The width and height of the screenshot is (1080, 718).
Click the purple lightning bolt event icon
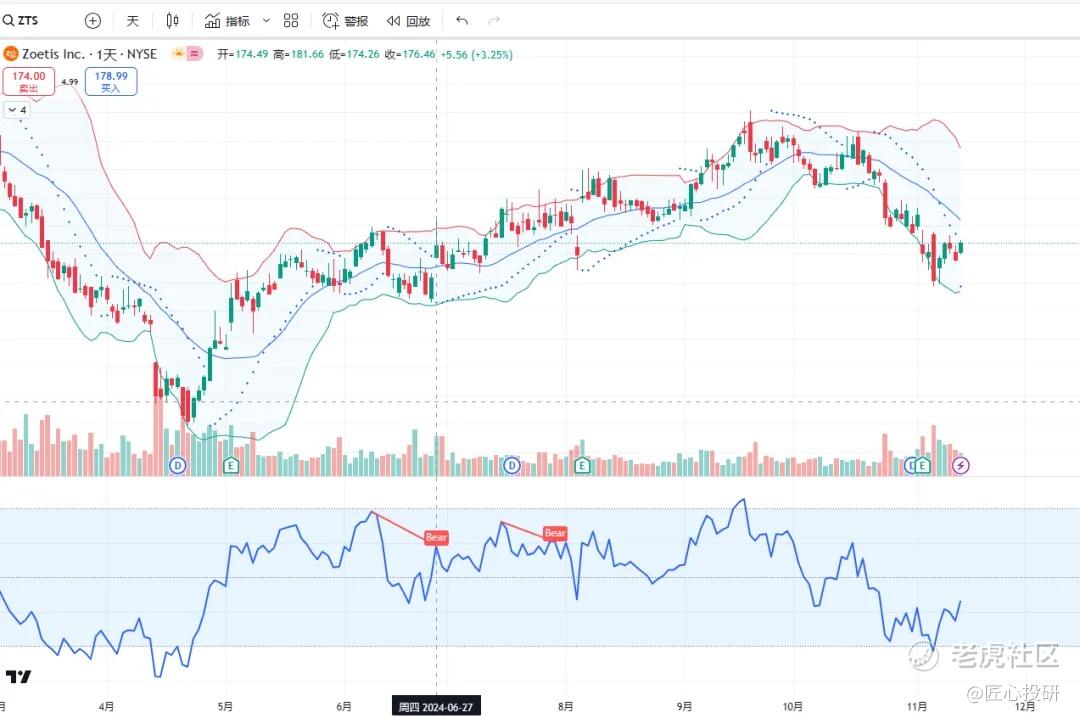tap(961, 465)
